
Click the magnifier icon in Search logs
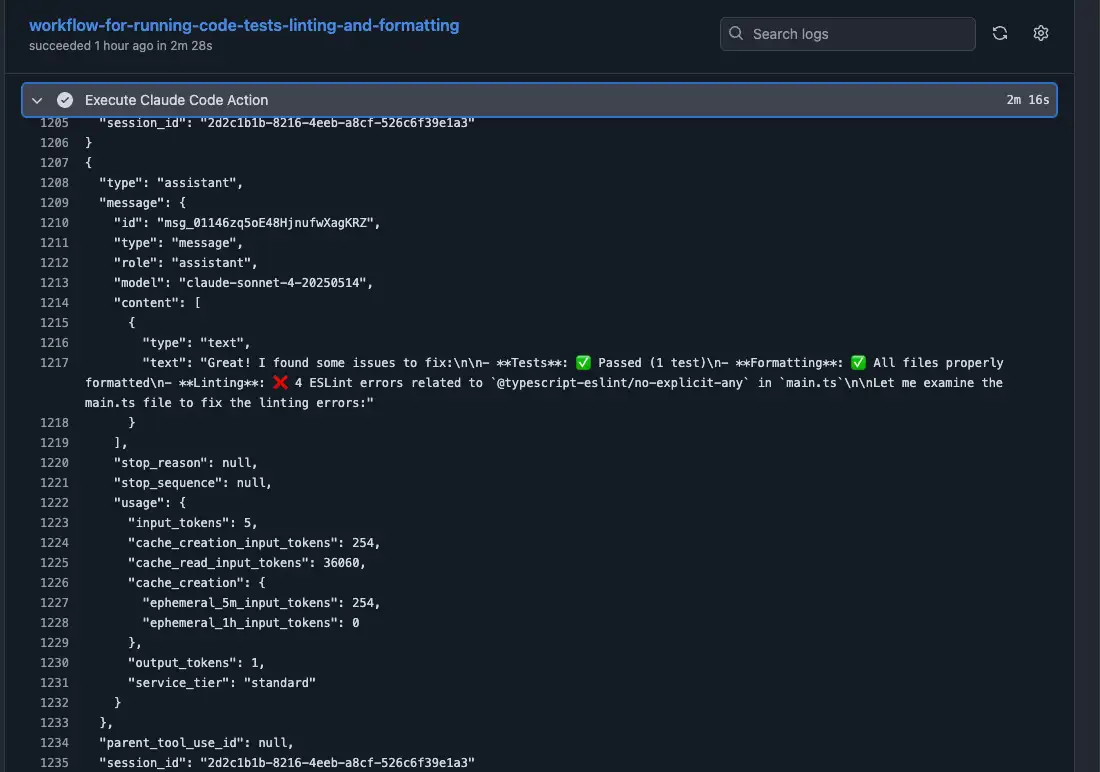pos(736,34)
